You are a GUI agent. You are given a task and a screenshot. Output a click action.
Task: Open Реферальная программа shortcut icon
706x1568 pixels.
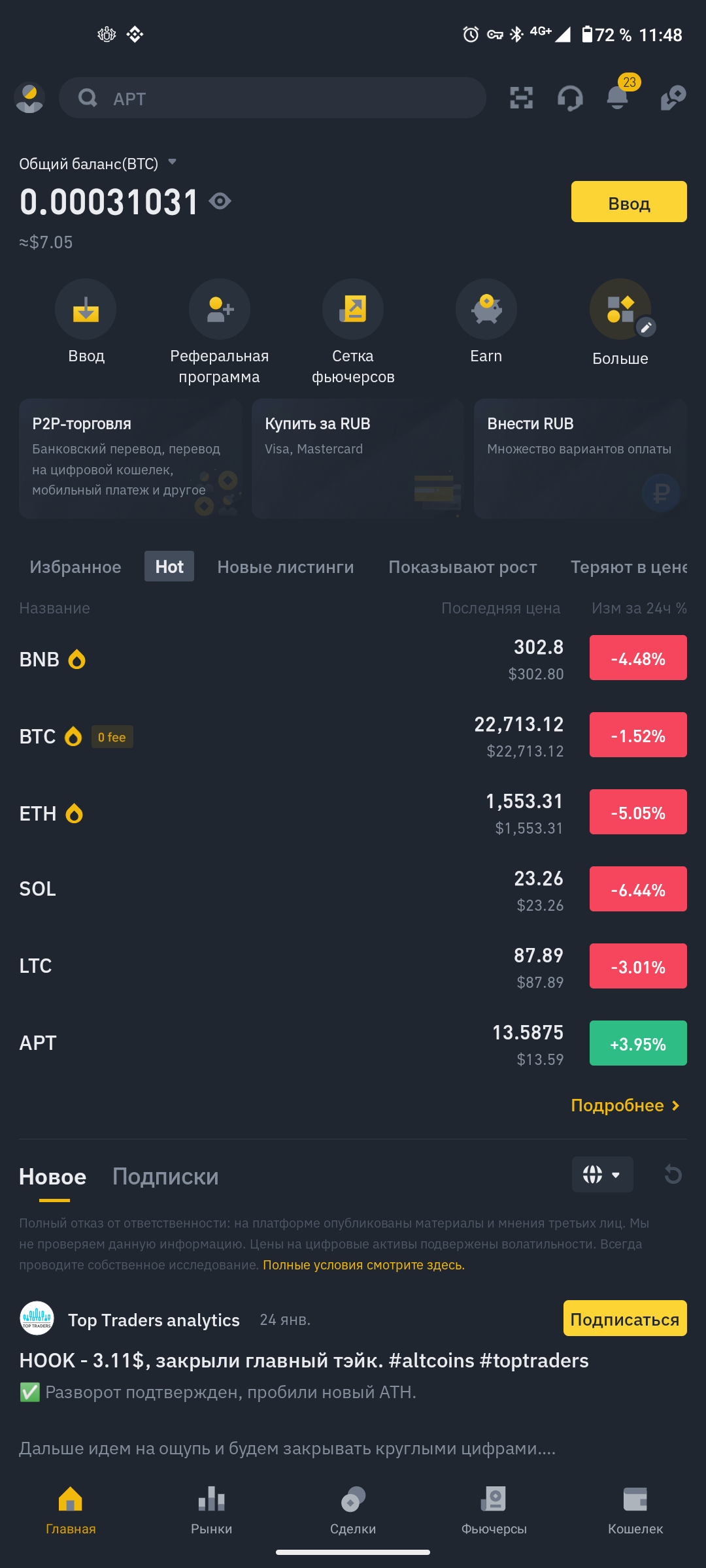coord(220,309)
